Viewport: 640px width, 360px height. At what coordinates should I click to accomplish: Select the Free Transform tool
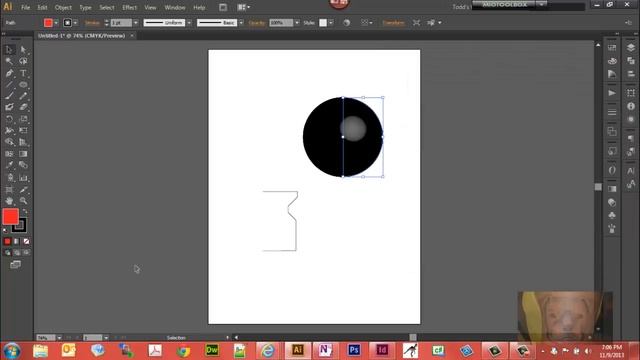click(x=23, y=131)
